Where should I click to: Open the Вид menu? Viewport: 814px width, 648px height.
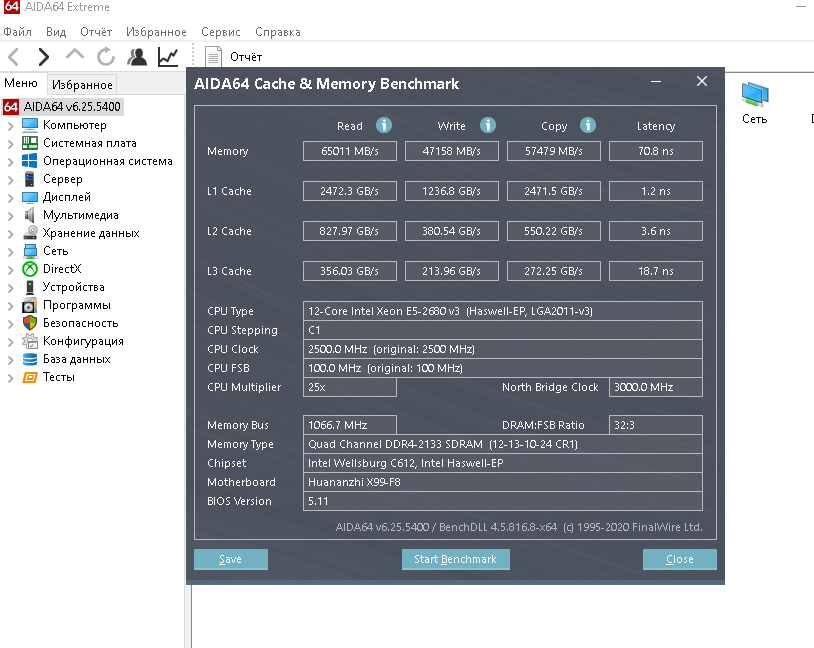point(56,32)
